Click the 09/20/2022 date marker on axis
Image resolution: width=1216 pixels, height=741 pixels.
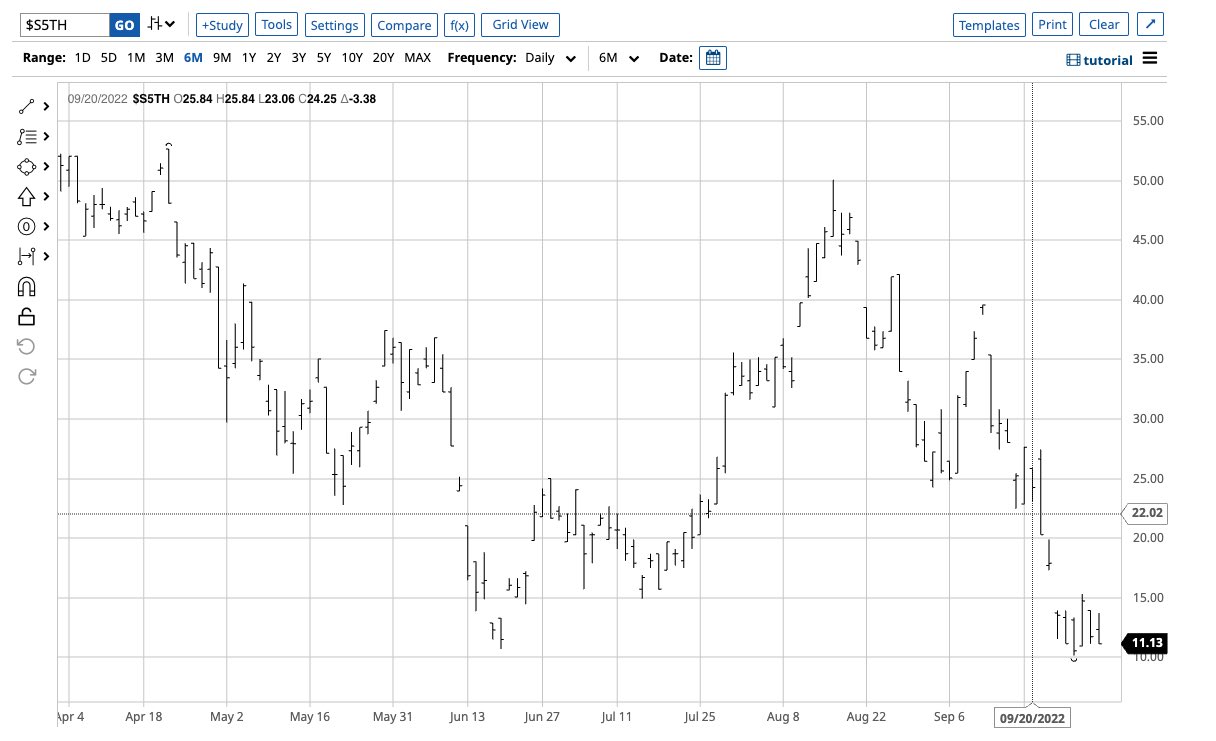(x=1031, y=718)
